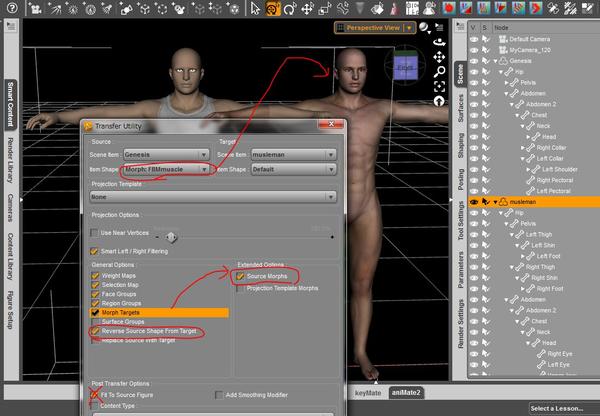The image size is (600, 416).
Task: Select Left Pectoral node in Scene tree
Action: [x=553, y=191]
